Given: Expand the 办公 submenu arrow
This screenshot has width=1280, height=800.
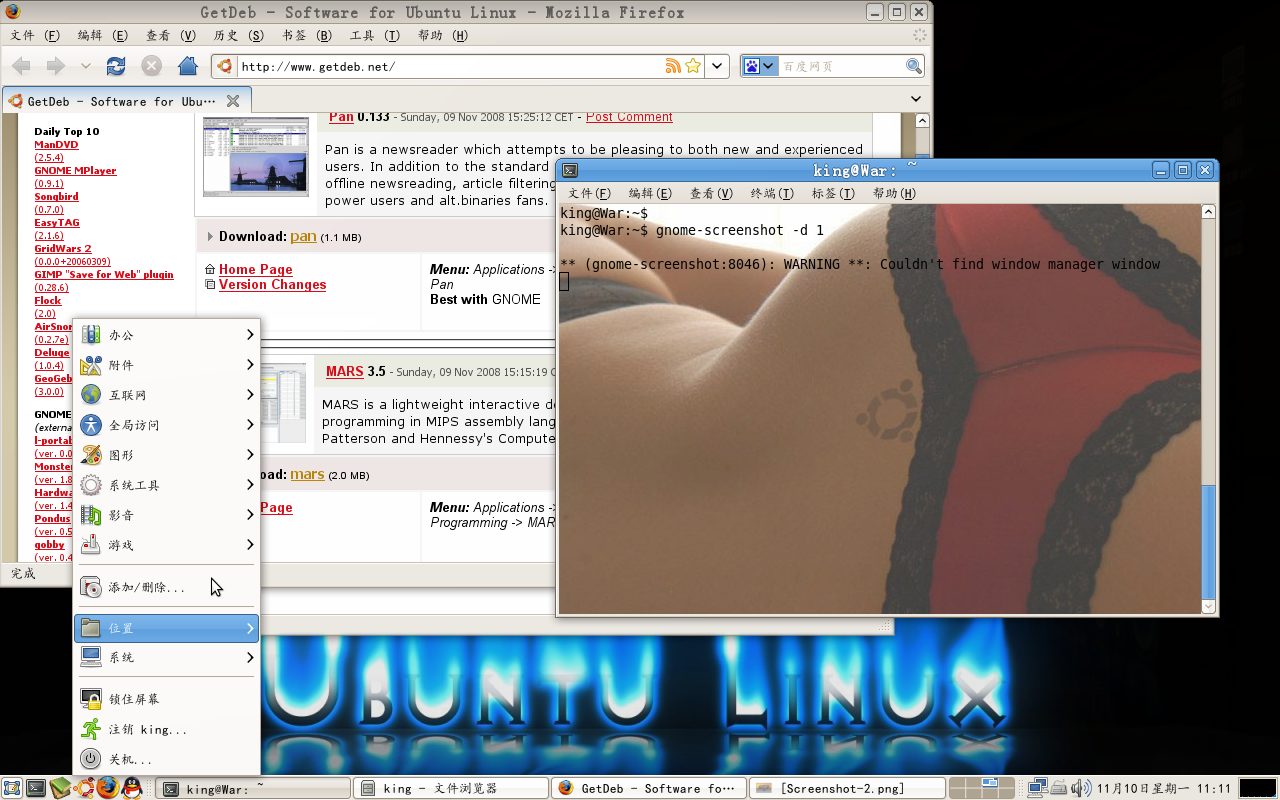Looking at the screenshot, I should 250,335.
